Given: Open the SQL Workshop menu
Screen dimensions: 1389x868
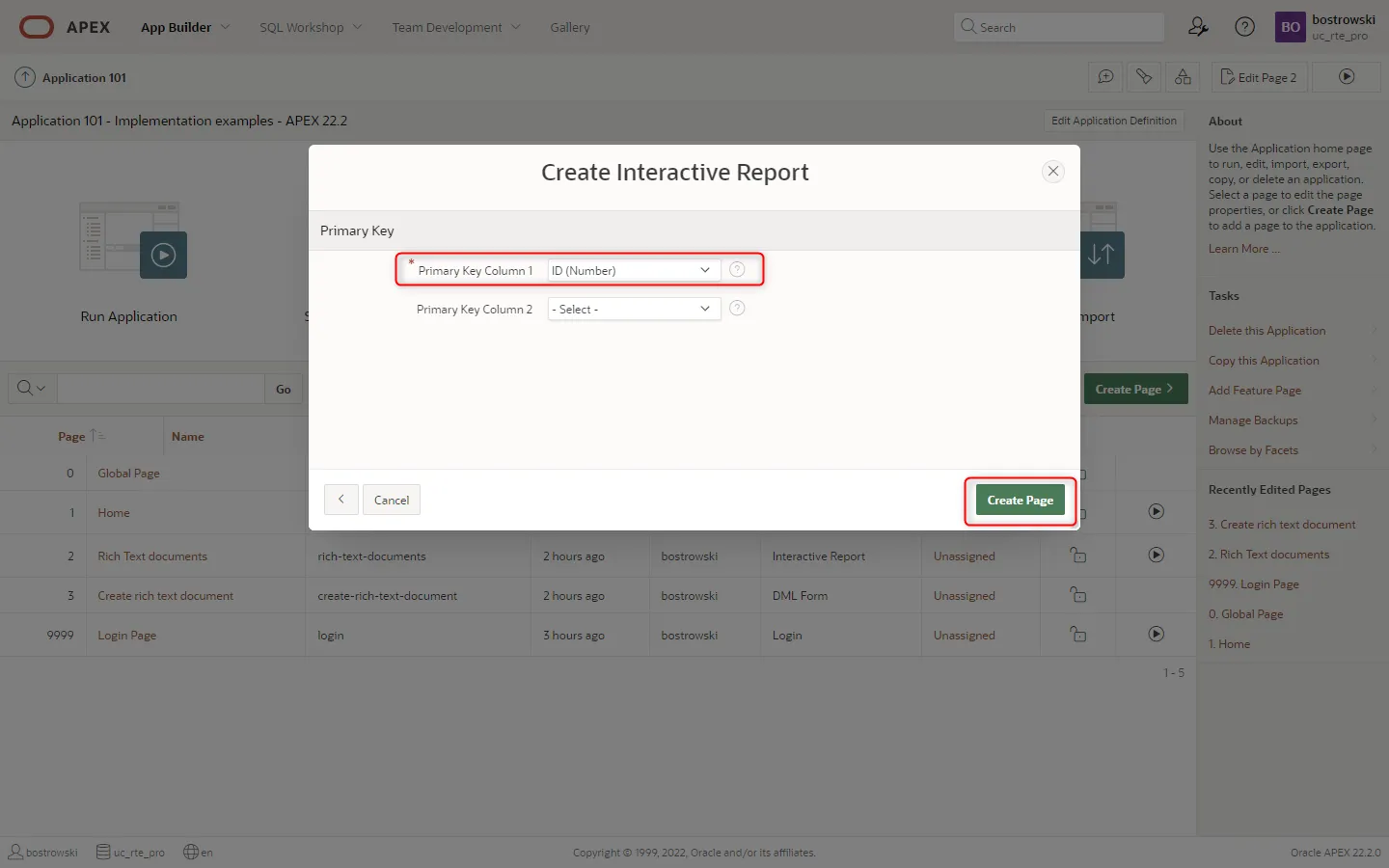Looking at the screenshot, I should coord(311,27).
